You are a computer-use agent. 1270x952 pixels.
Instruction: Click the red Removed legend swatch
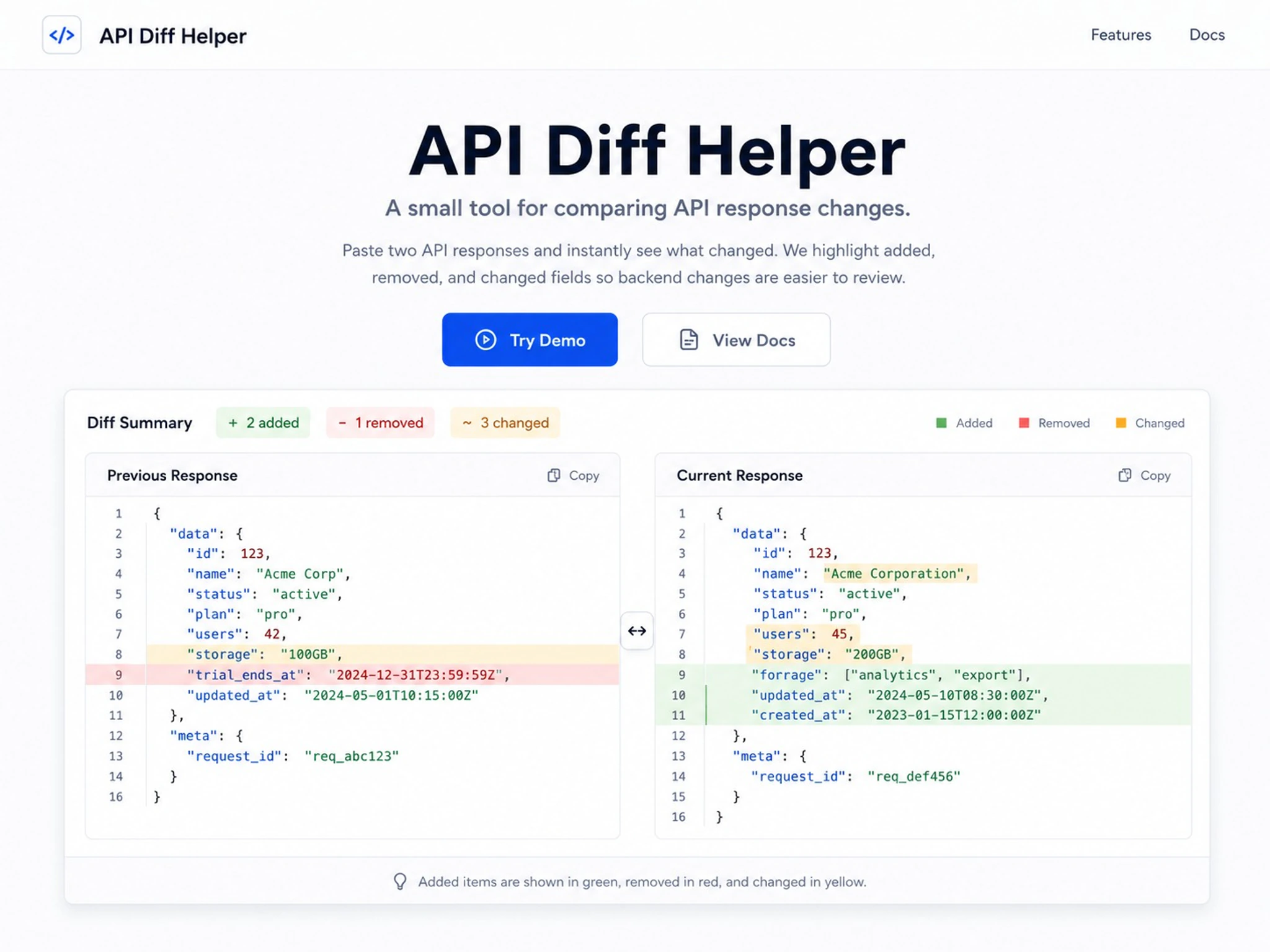[1024, 423]
